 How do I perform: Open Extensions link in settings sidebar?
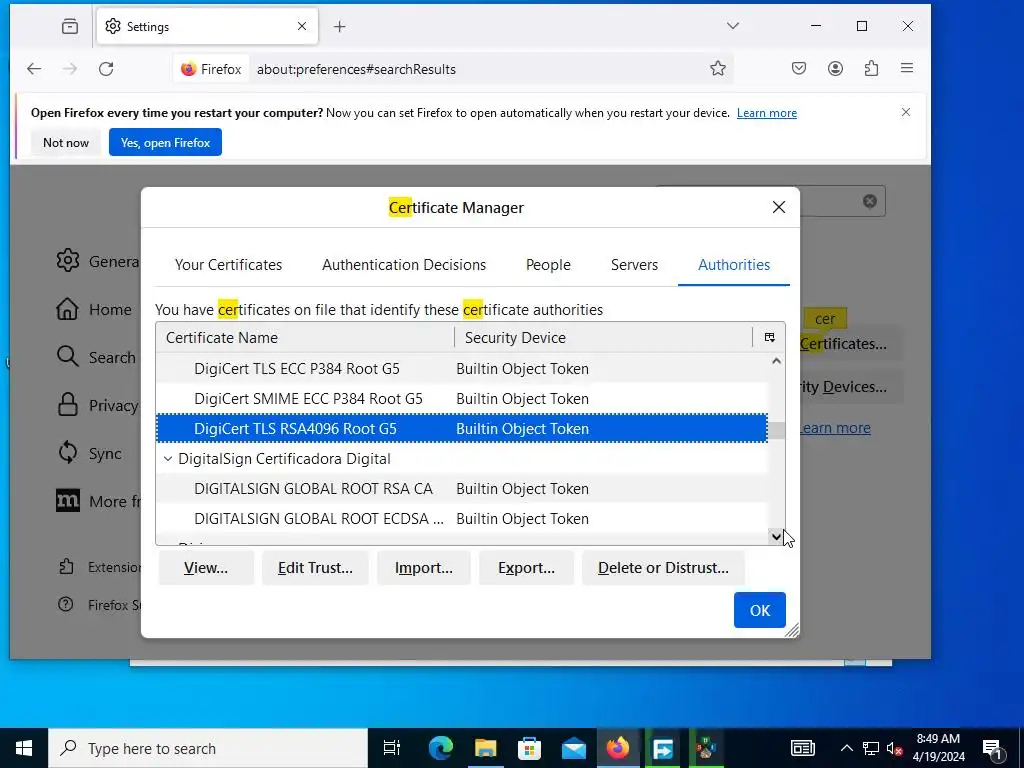[99, 567]
